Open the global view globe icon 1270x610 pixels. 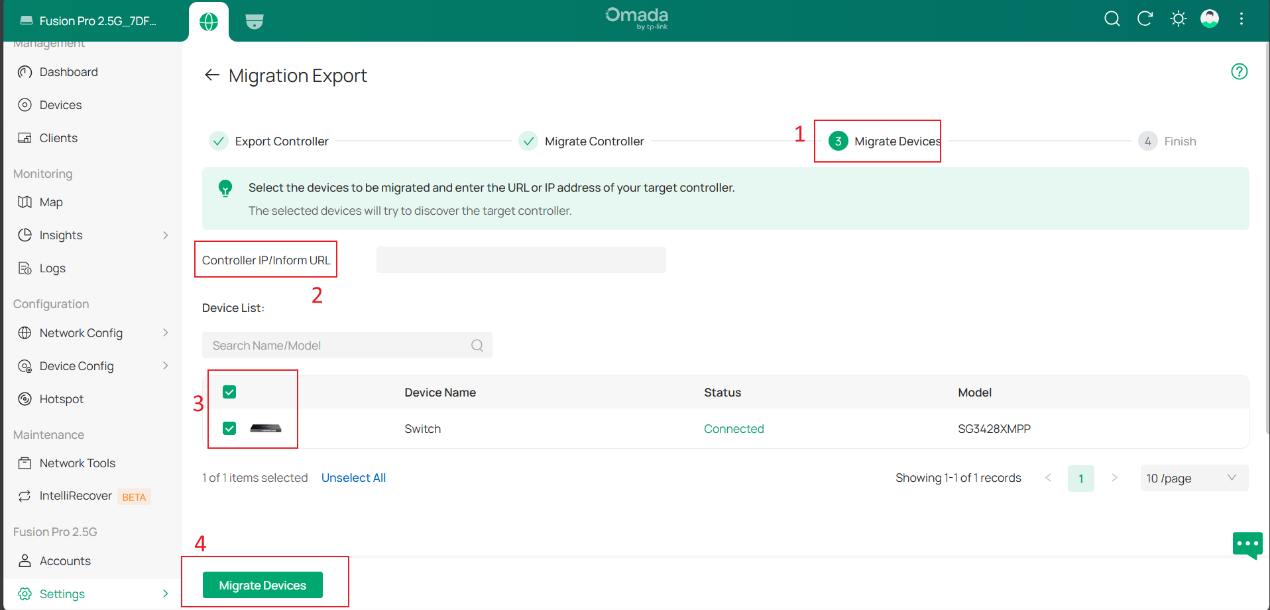tap(208, 21)
